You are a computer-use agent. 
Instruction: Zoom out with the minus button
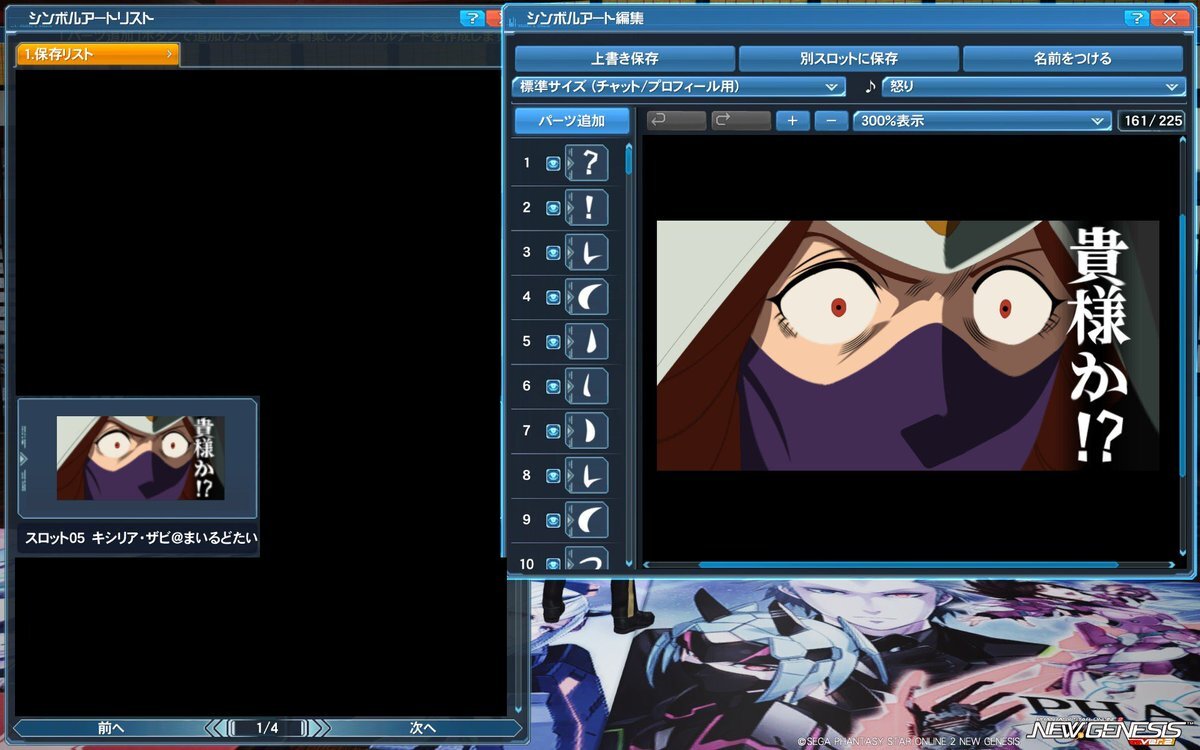coord(831,121)
